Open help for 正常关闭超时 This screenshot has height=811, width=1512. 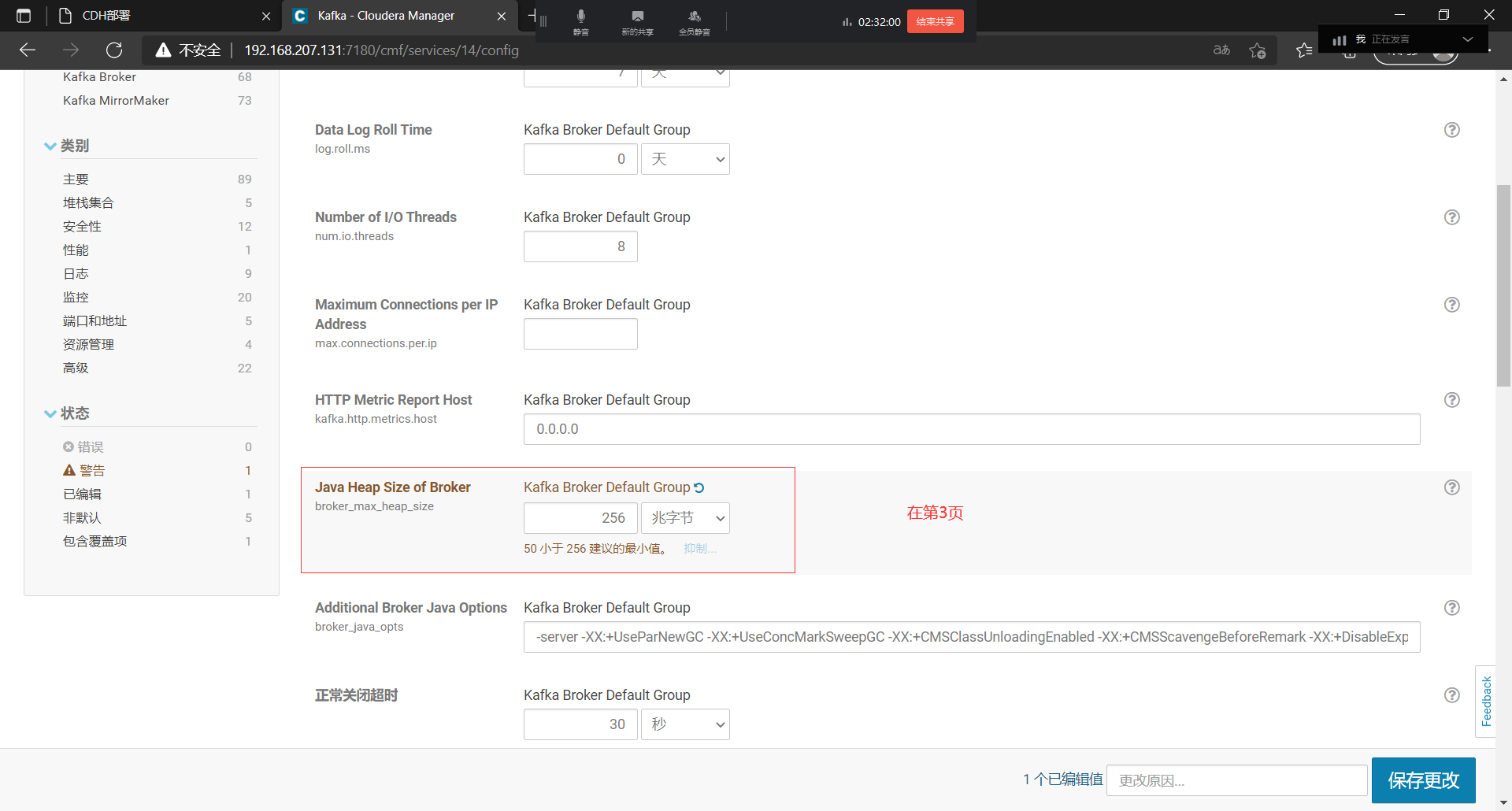(x=1452, y=695)
